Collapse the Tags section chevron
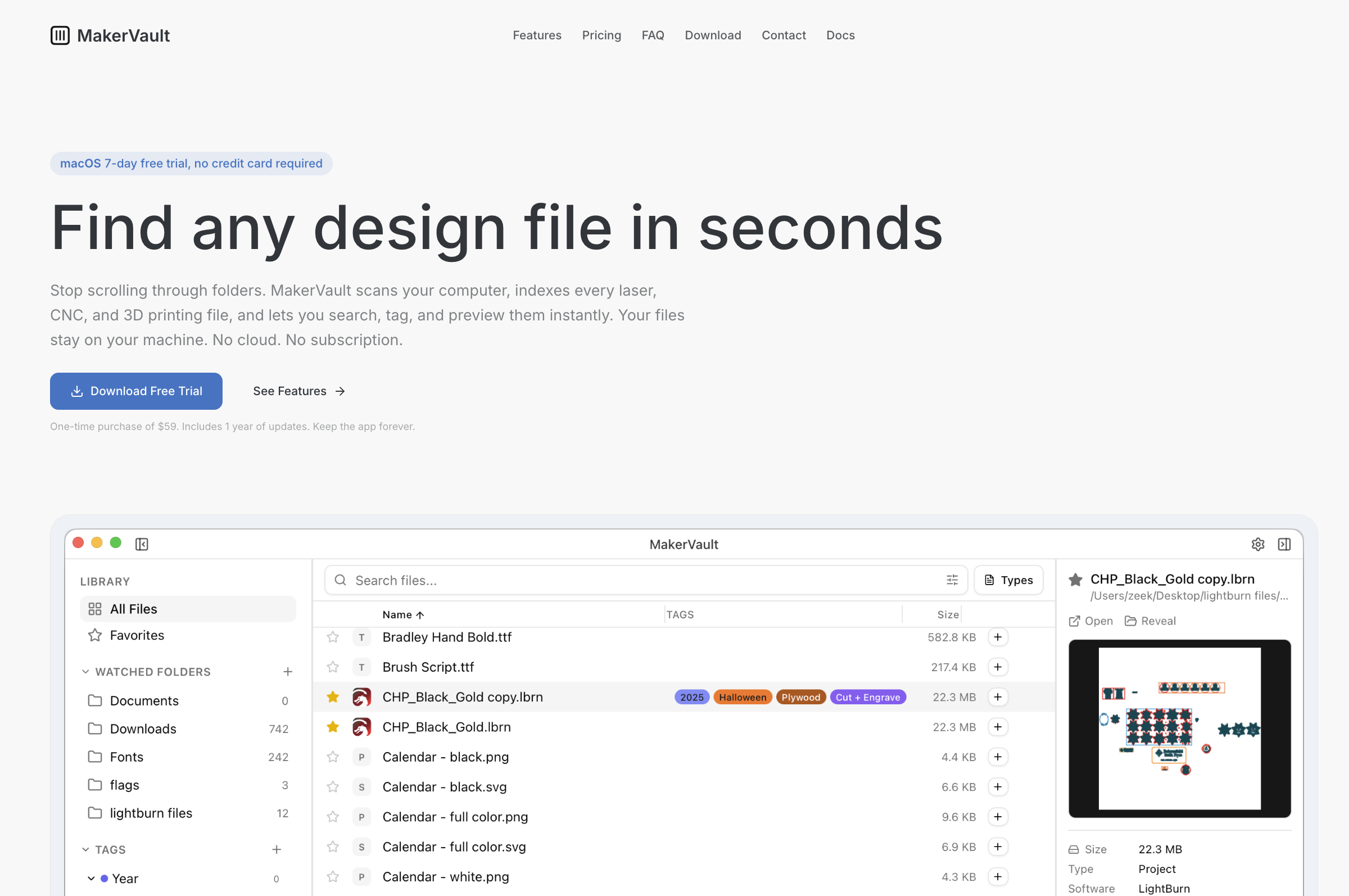Screen dimensions: 1349x896 click(x=85, y=850)
